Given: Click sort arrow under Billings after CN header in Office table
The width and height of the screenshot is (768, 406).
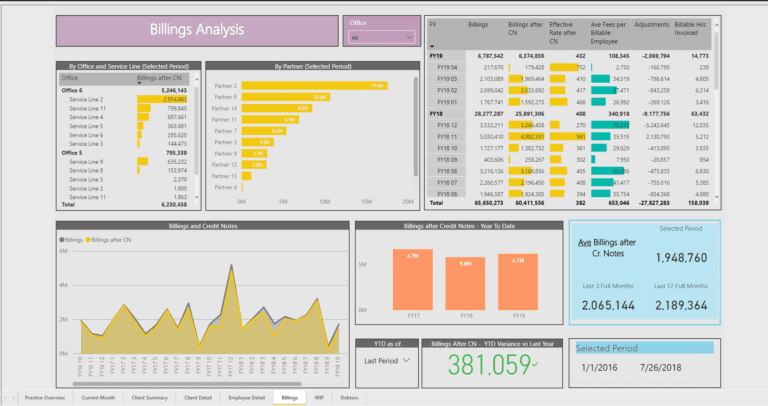Looking at the screenshot, I should (x=140, y=83).
